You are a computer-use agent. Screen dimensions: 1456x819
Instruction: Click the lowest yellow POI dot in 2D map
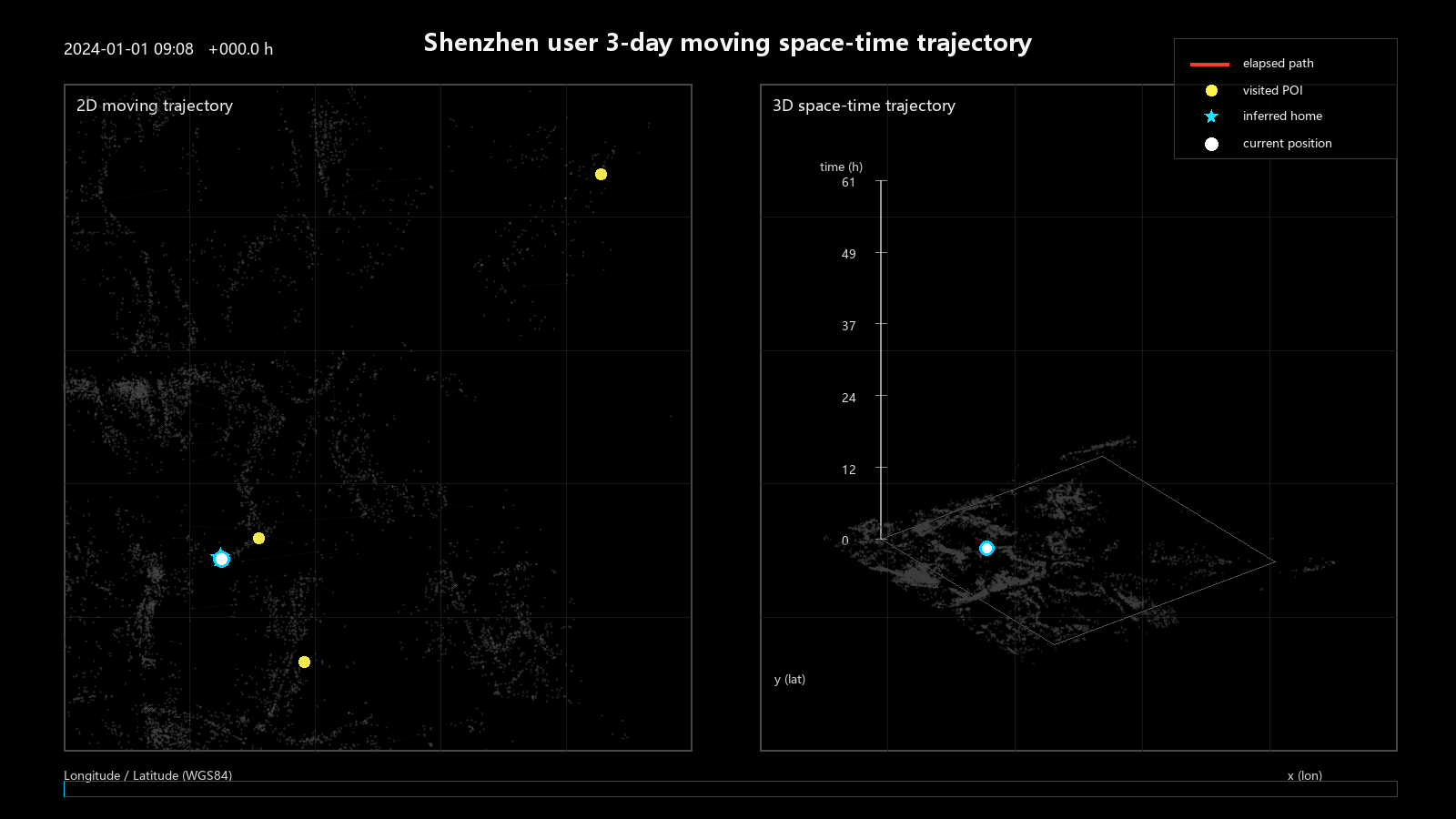click(304, 662)
